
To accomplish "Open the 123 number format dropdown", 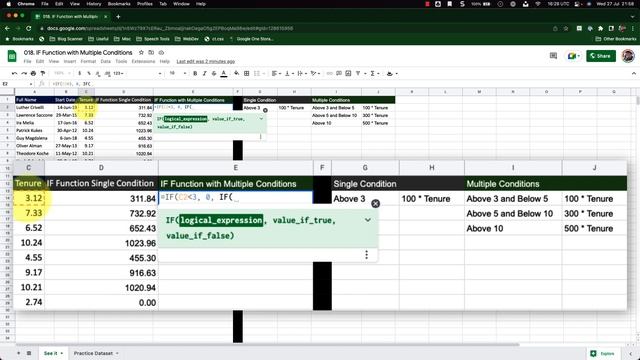I will click(x=119, y=73).
